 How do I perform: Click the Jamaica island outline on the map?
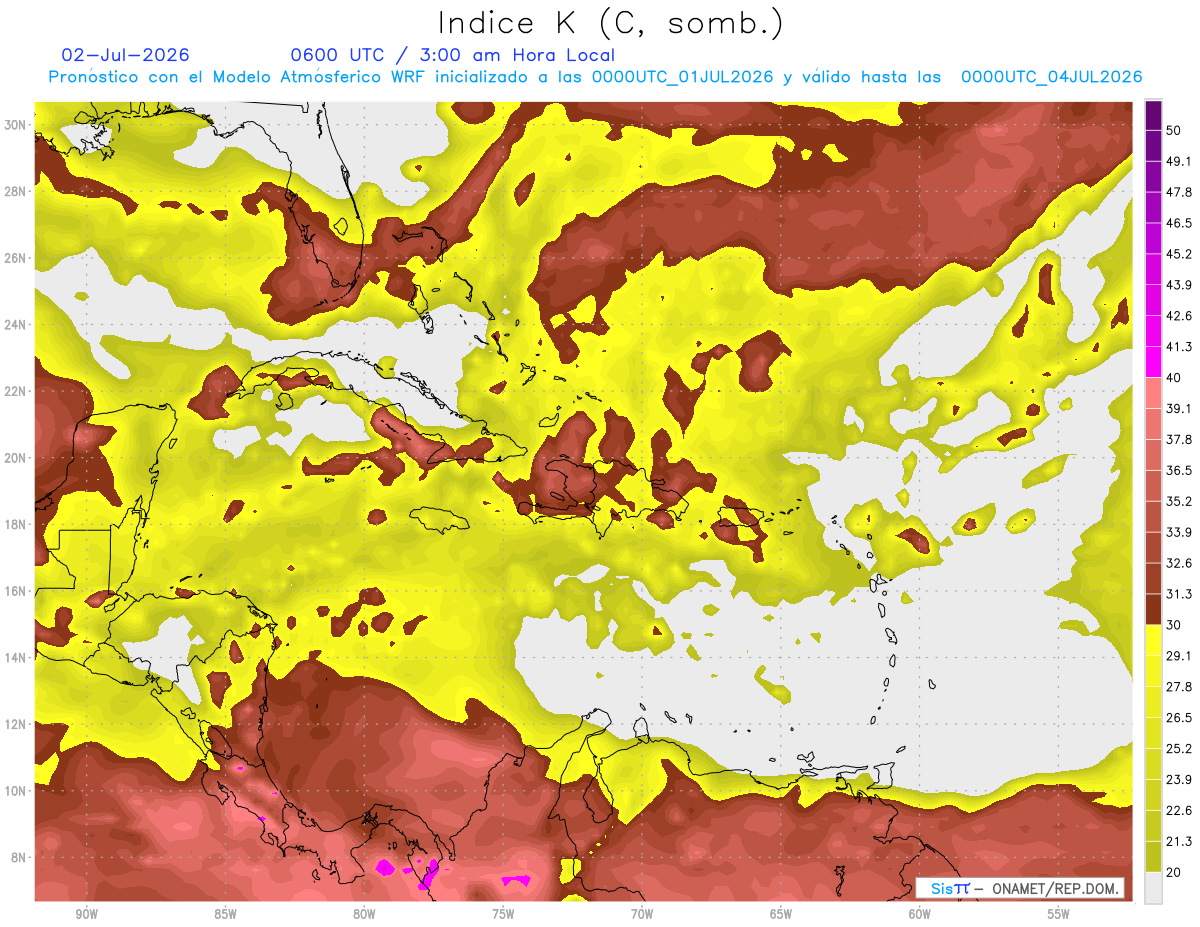click(x=441, y=519)
